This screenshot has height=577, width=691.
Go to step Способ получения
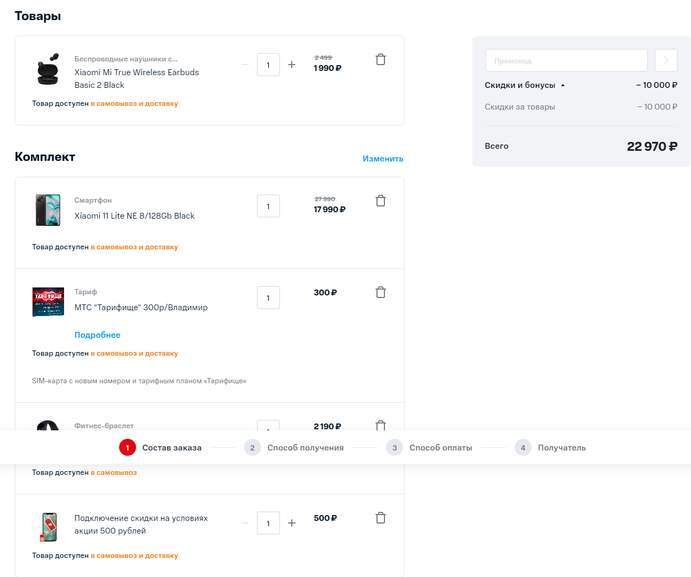305,448
